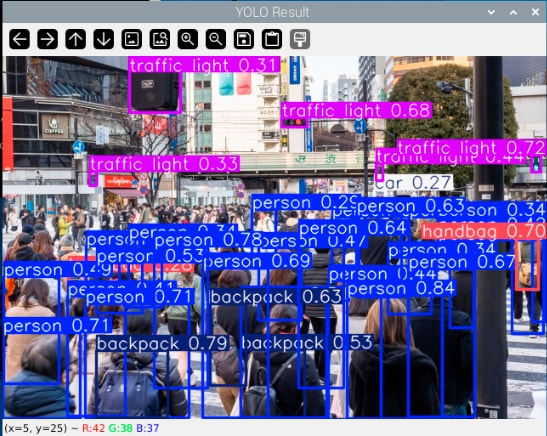This screenshot has height=436, width=547.
Task: Click the 'person 0.78' detection label
Action: tap(208, 240)
